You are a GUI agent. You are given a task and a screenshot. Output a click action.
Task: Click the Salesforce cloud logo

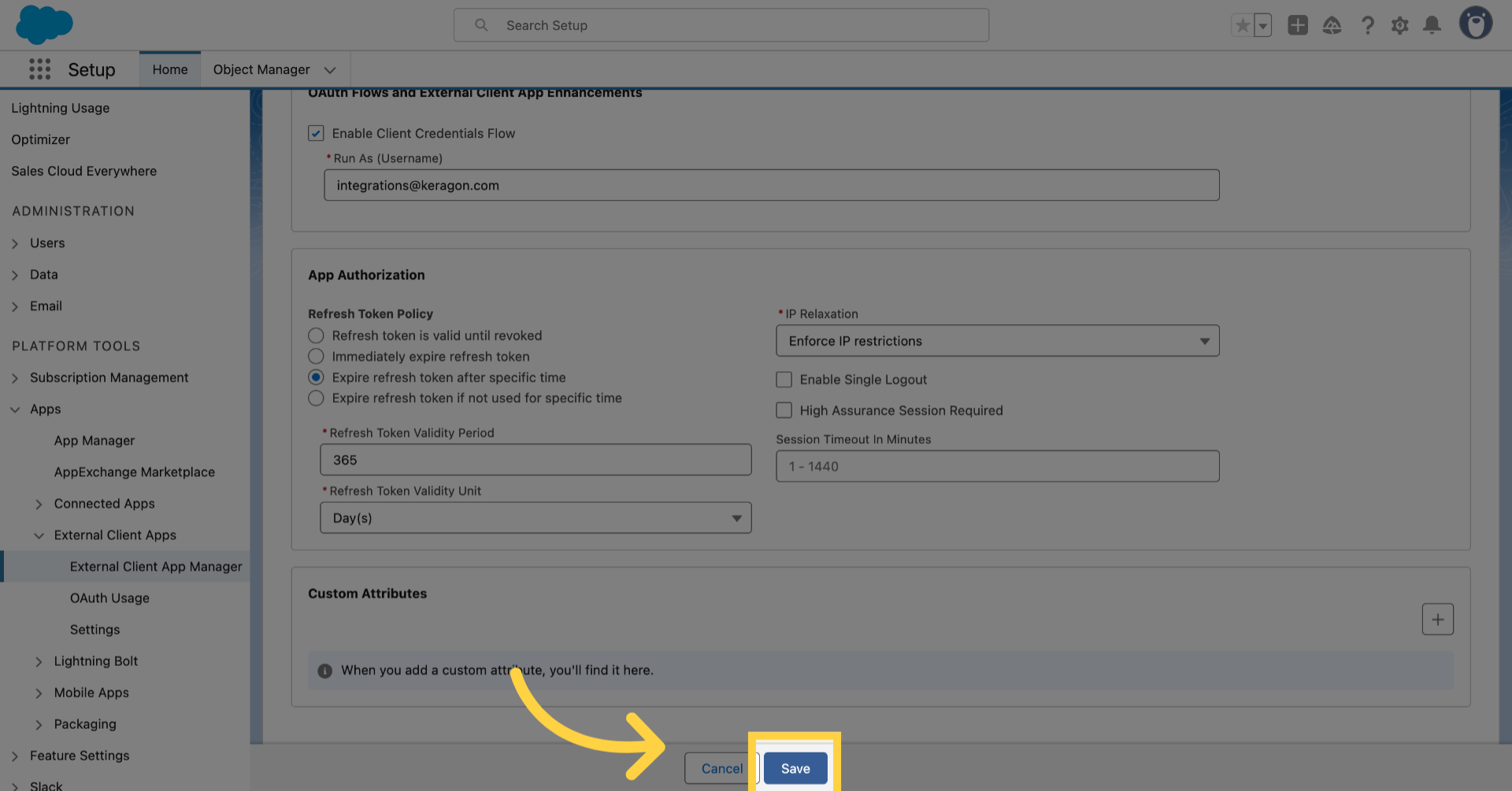[x=44, y=24]
